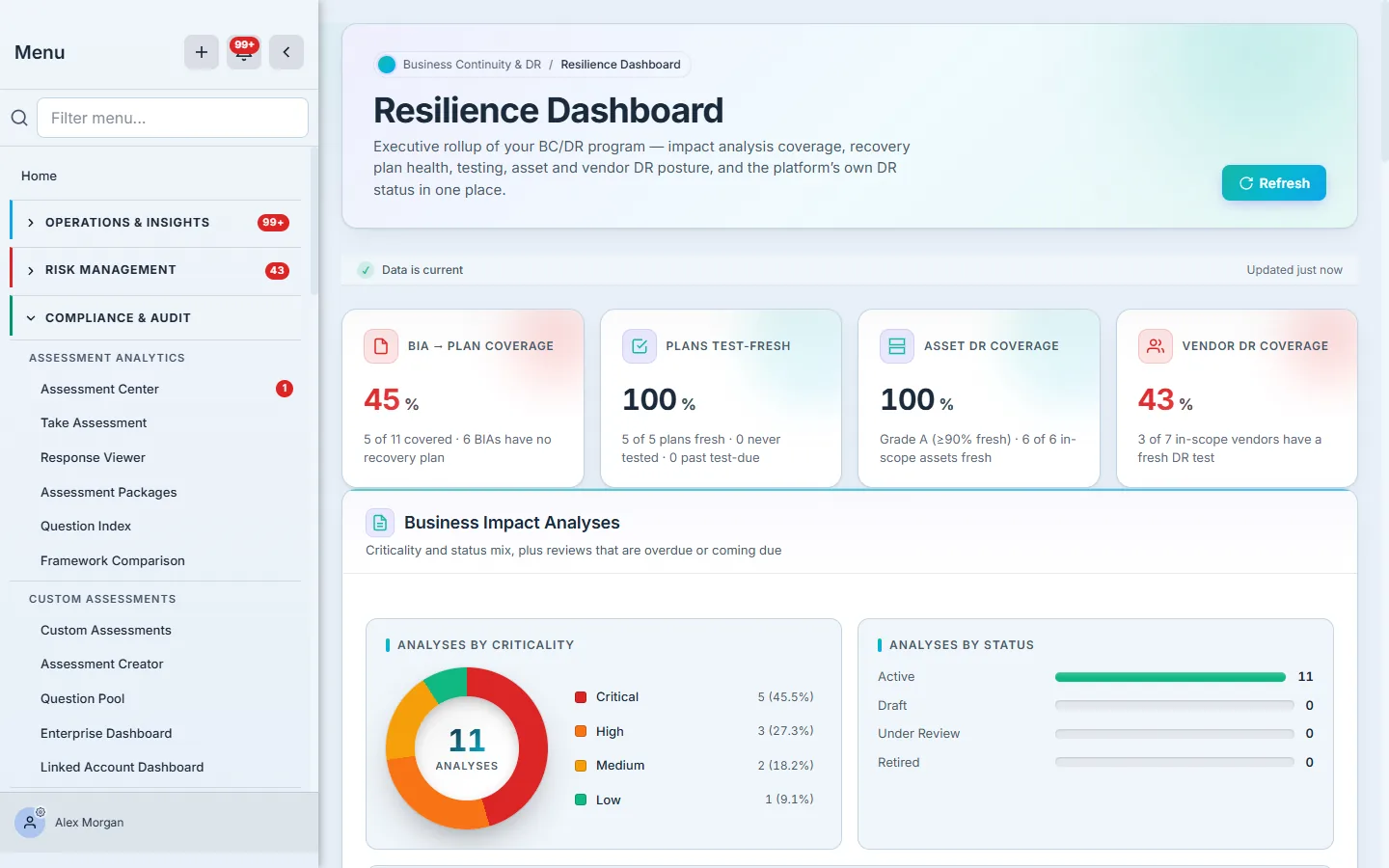
Task: Click Asset DR Coverage server icon
Action: click(897, 346)
